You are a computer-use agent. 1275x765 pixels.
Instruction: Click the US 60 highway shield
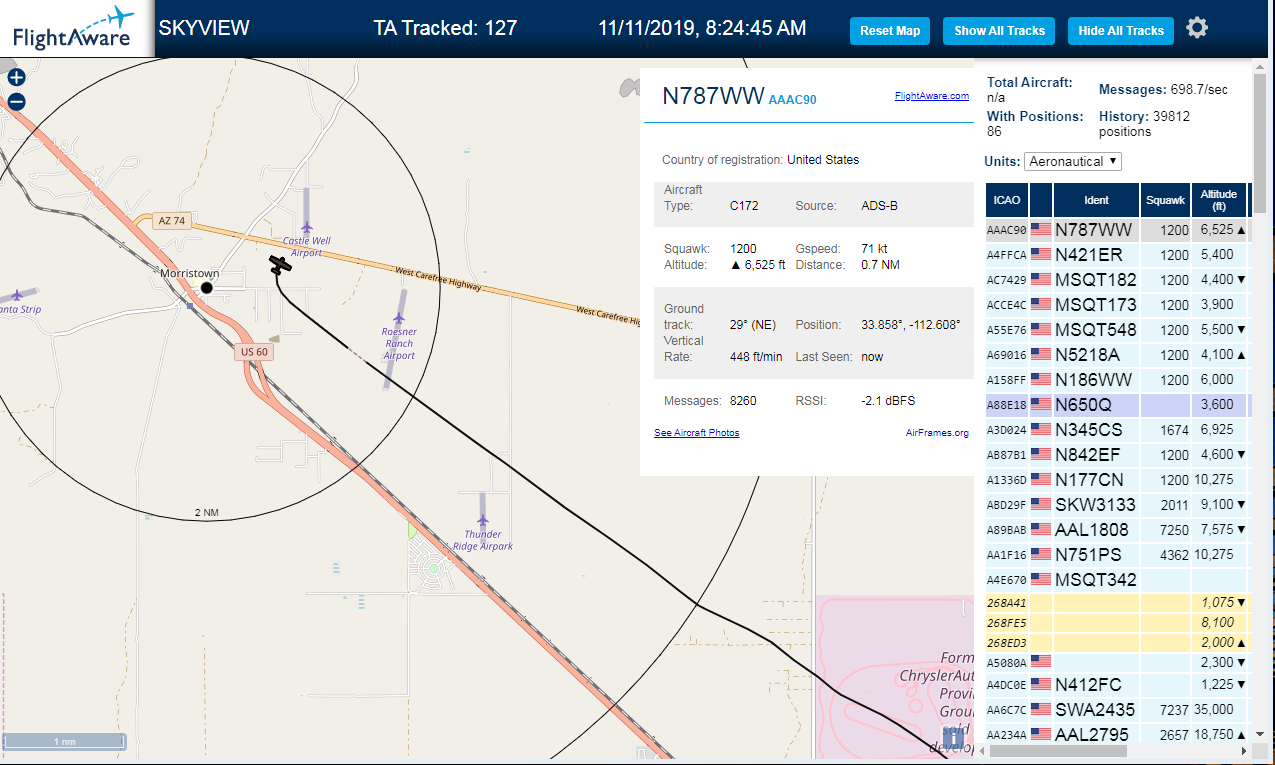[254, 352]
